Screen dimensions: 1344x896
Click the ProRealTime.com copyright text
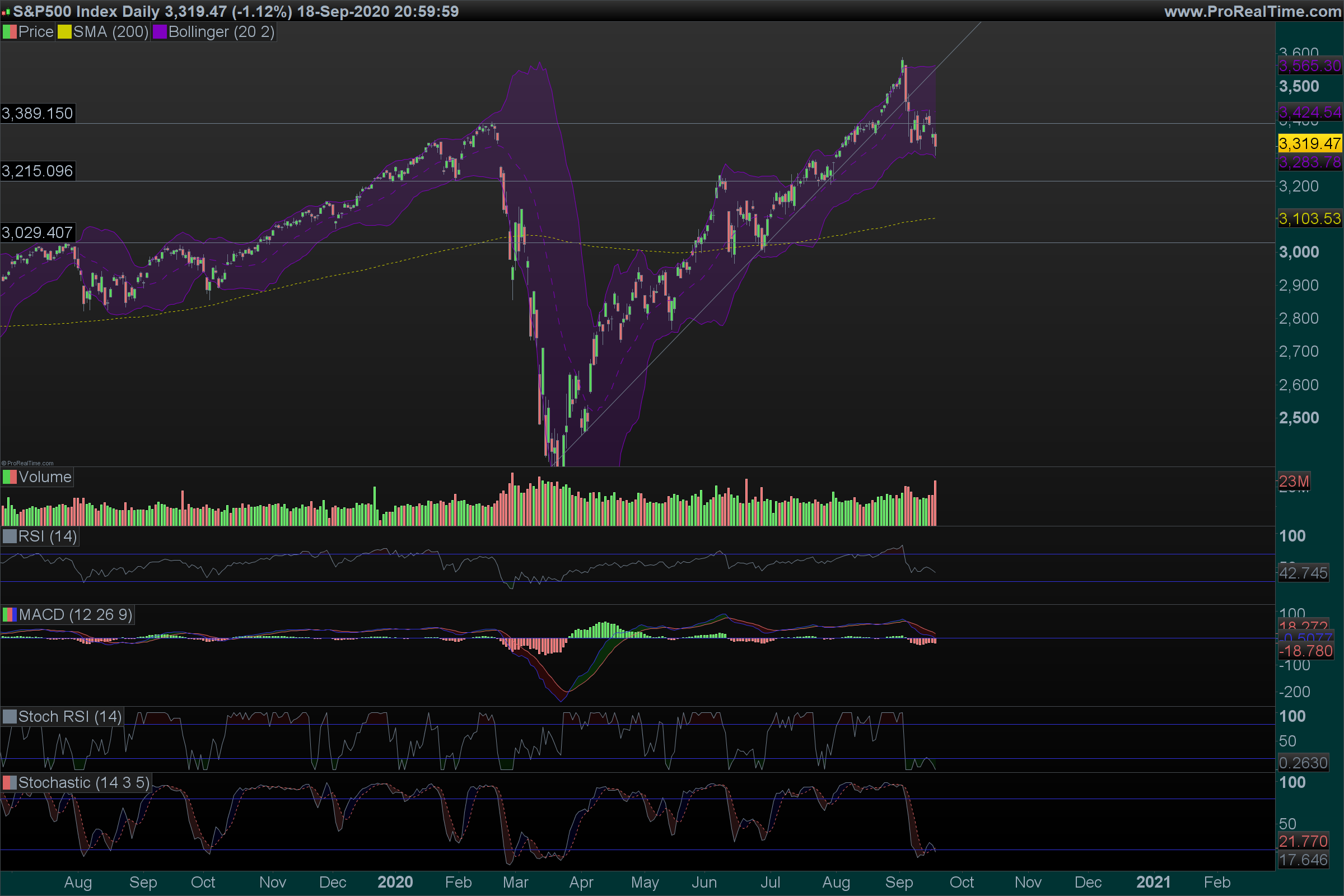pyautogui.click(x=27, y=463)
